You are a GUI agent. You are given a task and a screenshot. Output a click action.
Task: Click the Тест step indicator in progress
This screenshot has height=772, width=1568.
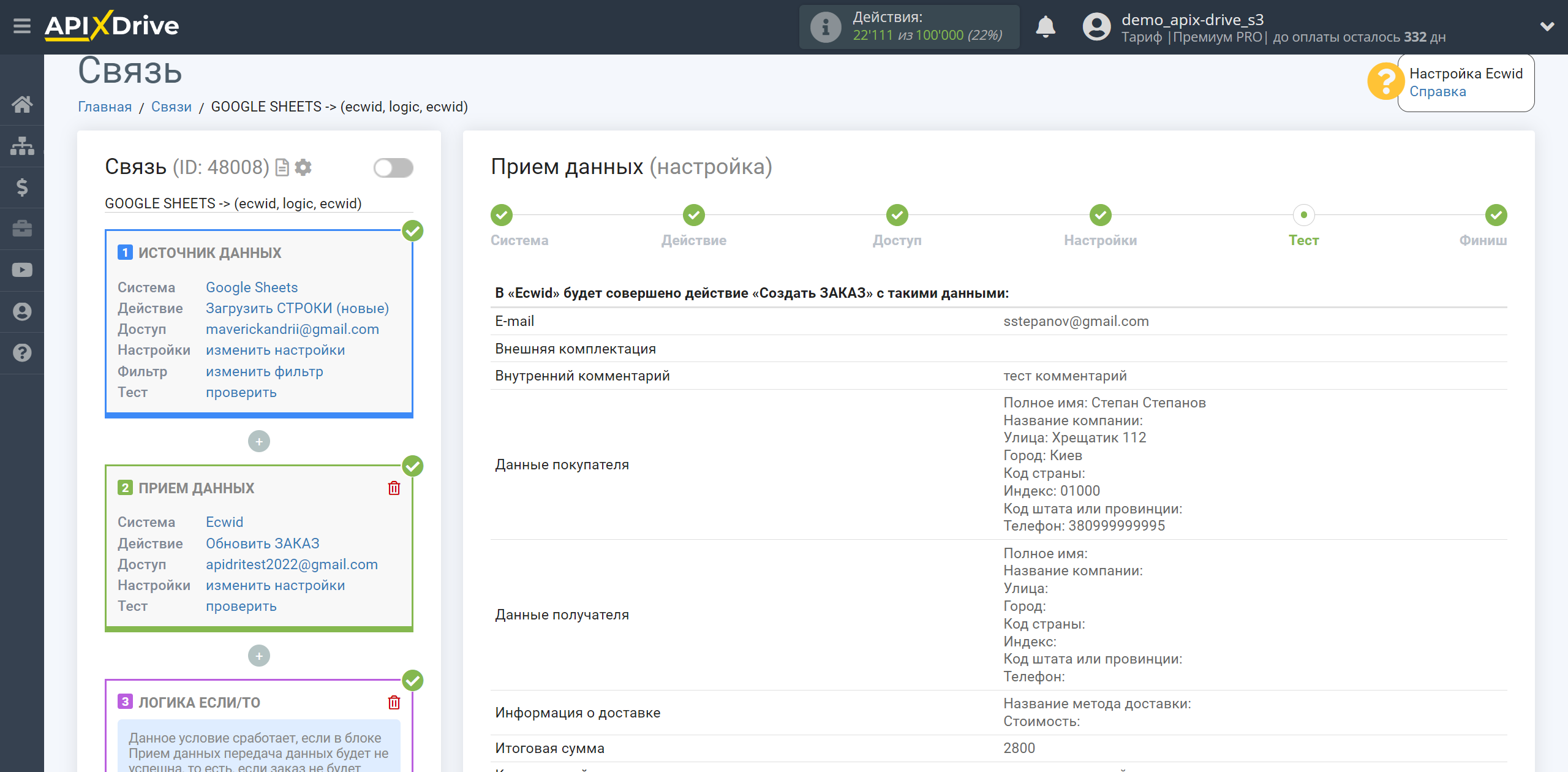coord(1303,215)
